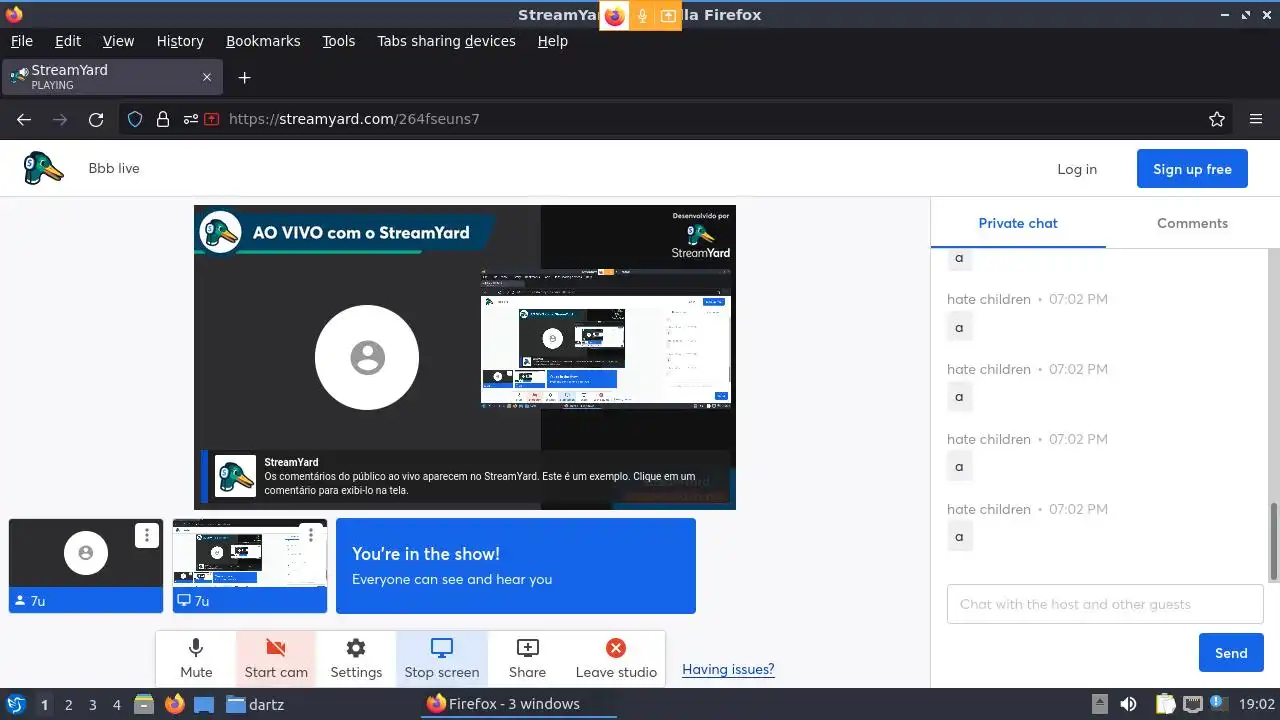This screenshot has width=1280, height=720.
Task: Switch to the Private chat tab
Action: click(x=1018, y=223)
